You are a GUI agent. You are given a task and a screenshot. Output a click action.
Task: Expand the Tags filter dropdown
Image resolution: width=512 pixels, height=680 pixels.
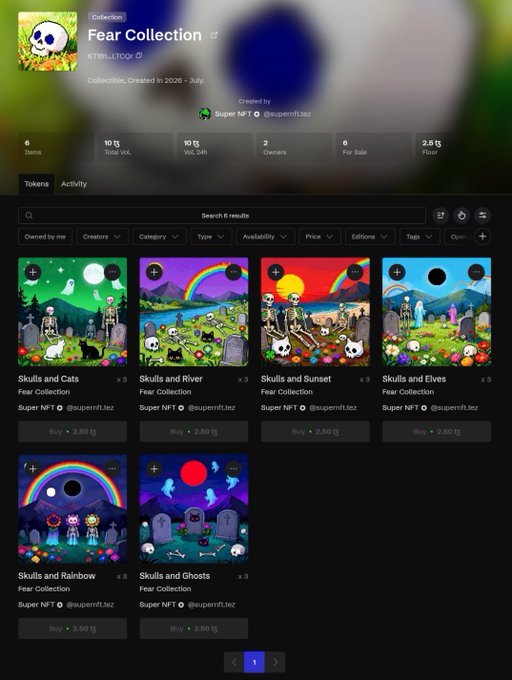[x=420, y=236]
